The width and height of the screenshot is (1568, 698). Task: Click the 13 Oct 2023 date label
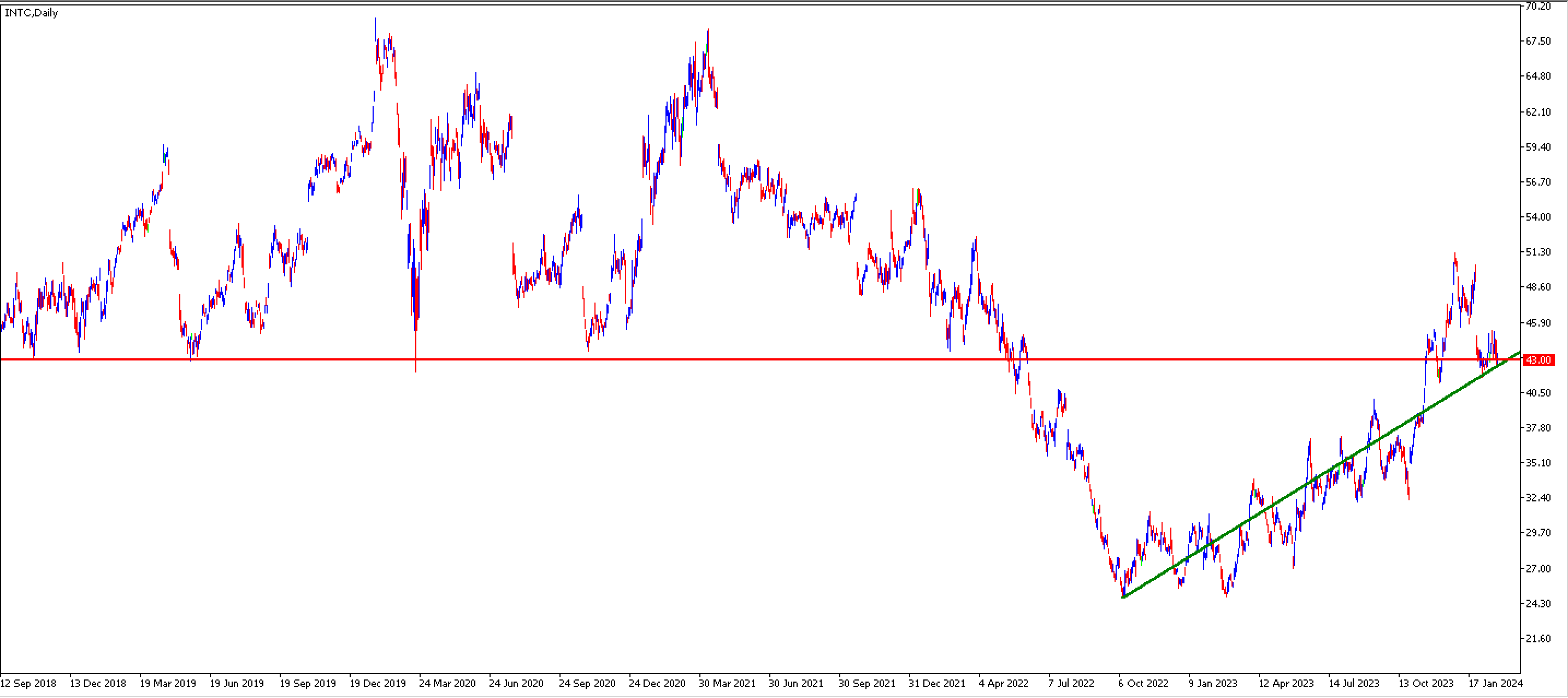pyautogui.click(x=1425, y=683)
